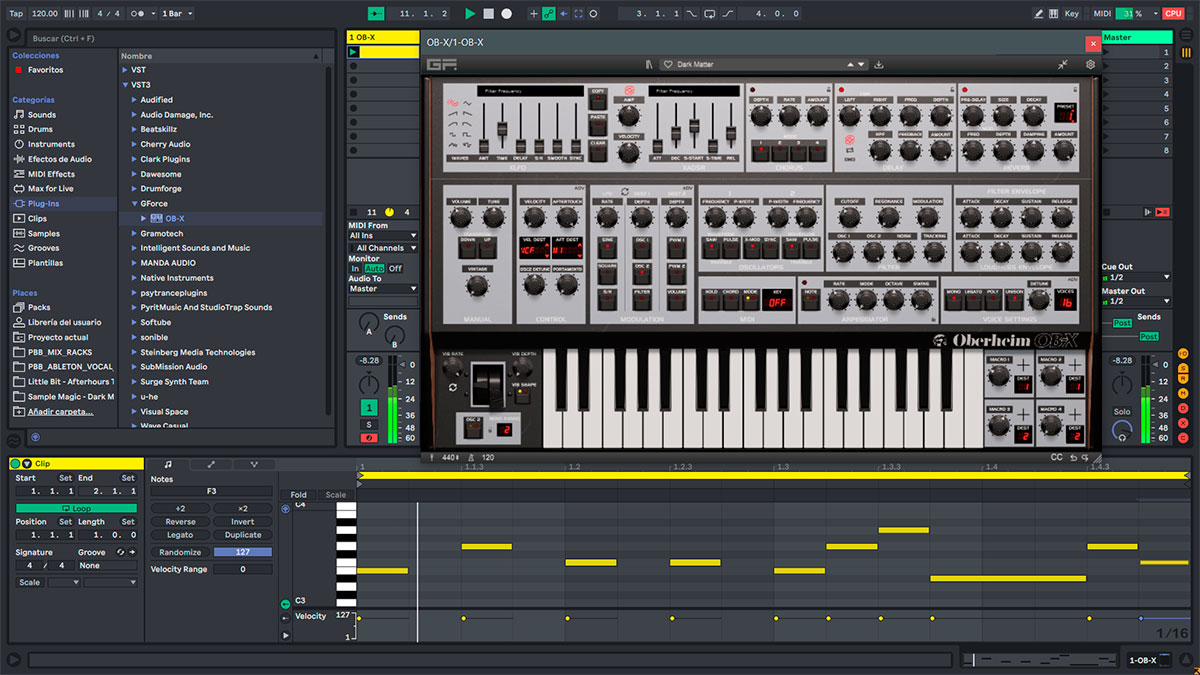The width and height of the screenshot is (1200, 675).
Task: Collapse the GForce plugin folder
Action: point(135,204)
